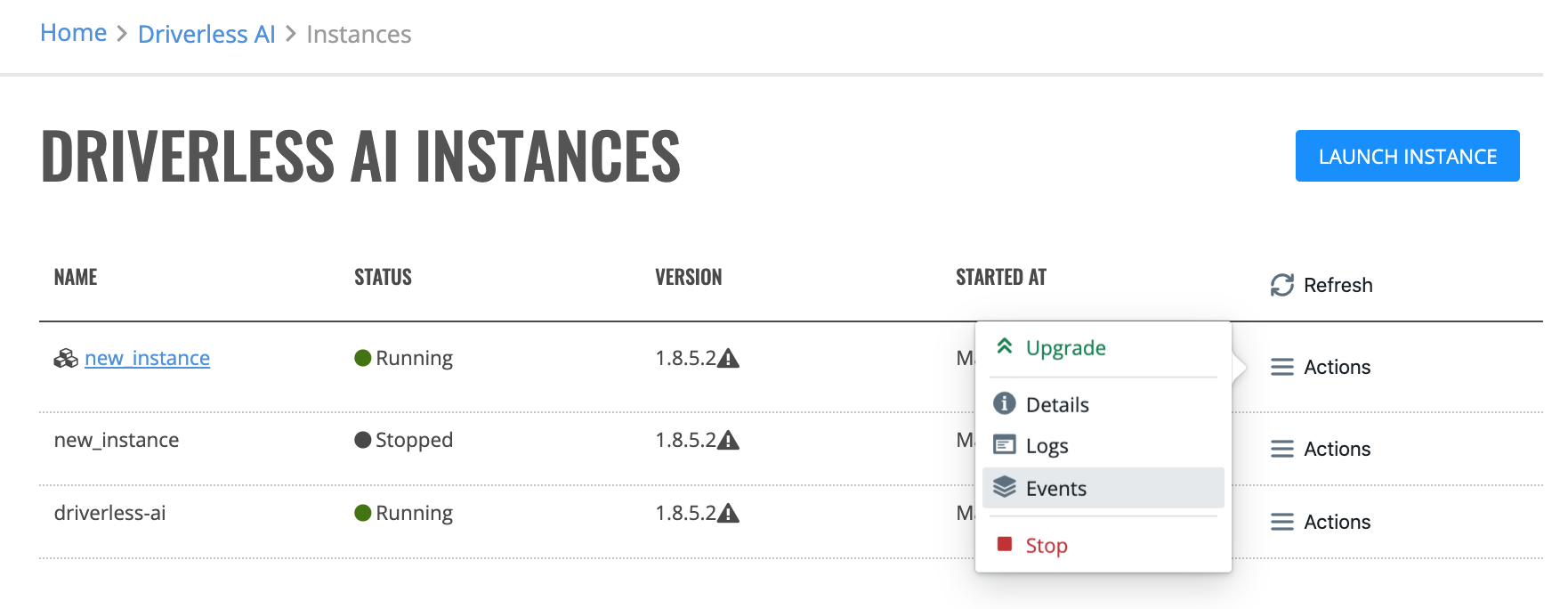Image resolution: width=1568 pixels, height=609 pixels.
Task: Open Actions menu for driverless-ai row
Action: (x=1321, y=522)
